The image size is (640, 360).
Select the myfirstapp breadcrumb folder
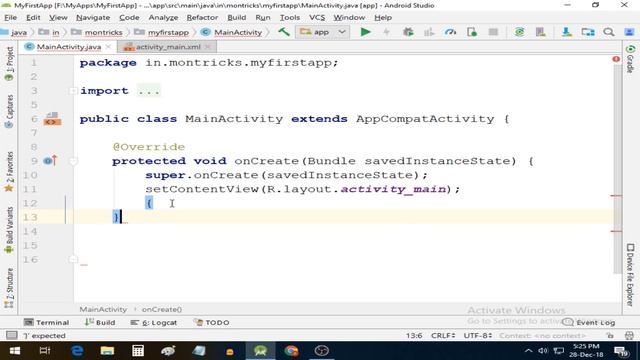point(162,32)
